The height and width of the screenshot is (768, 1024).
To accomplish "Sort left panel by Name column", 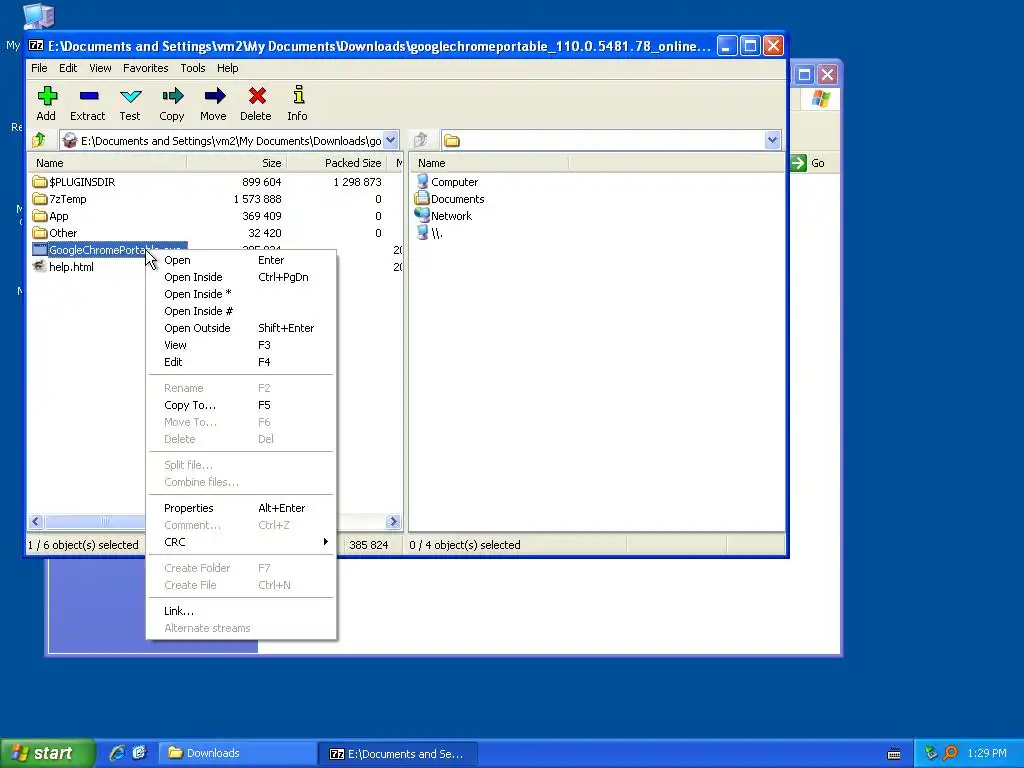I will pyautogui.click(x=107, y=163).
